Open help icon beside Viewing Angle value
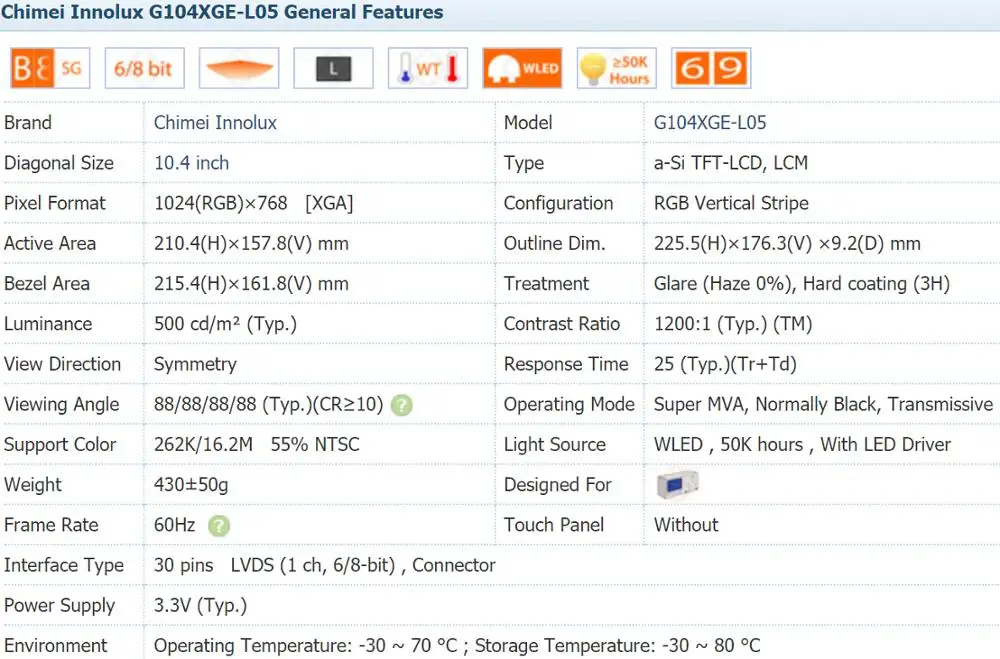This screenshot has height=659, width=1000. (x=401, y=404)
